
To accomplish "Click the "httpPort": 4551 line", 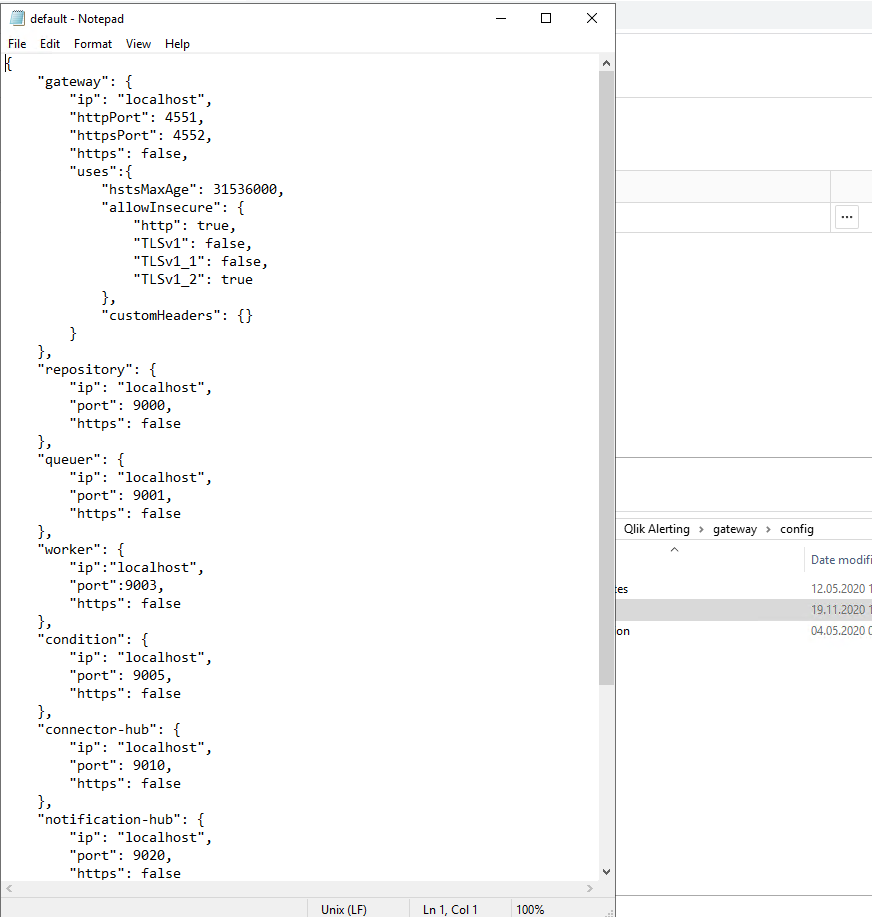I will click(x=137, y=118).
